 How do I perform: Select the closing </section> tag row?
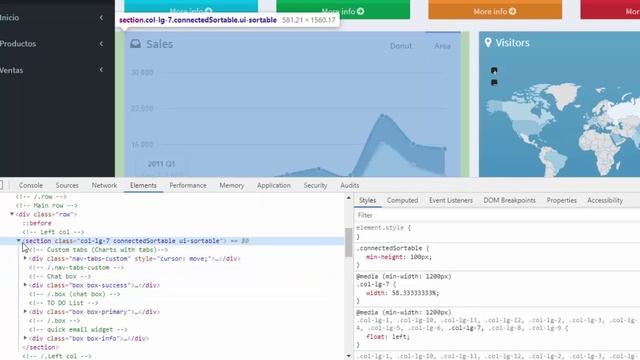coord(40,347)
